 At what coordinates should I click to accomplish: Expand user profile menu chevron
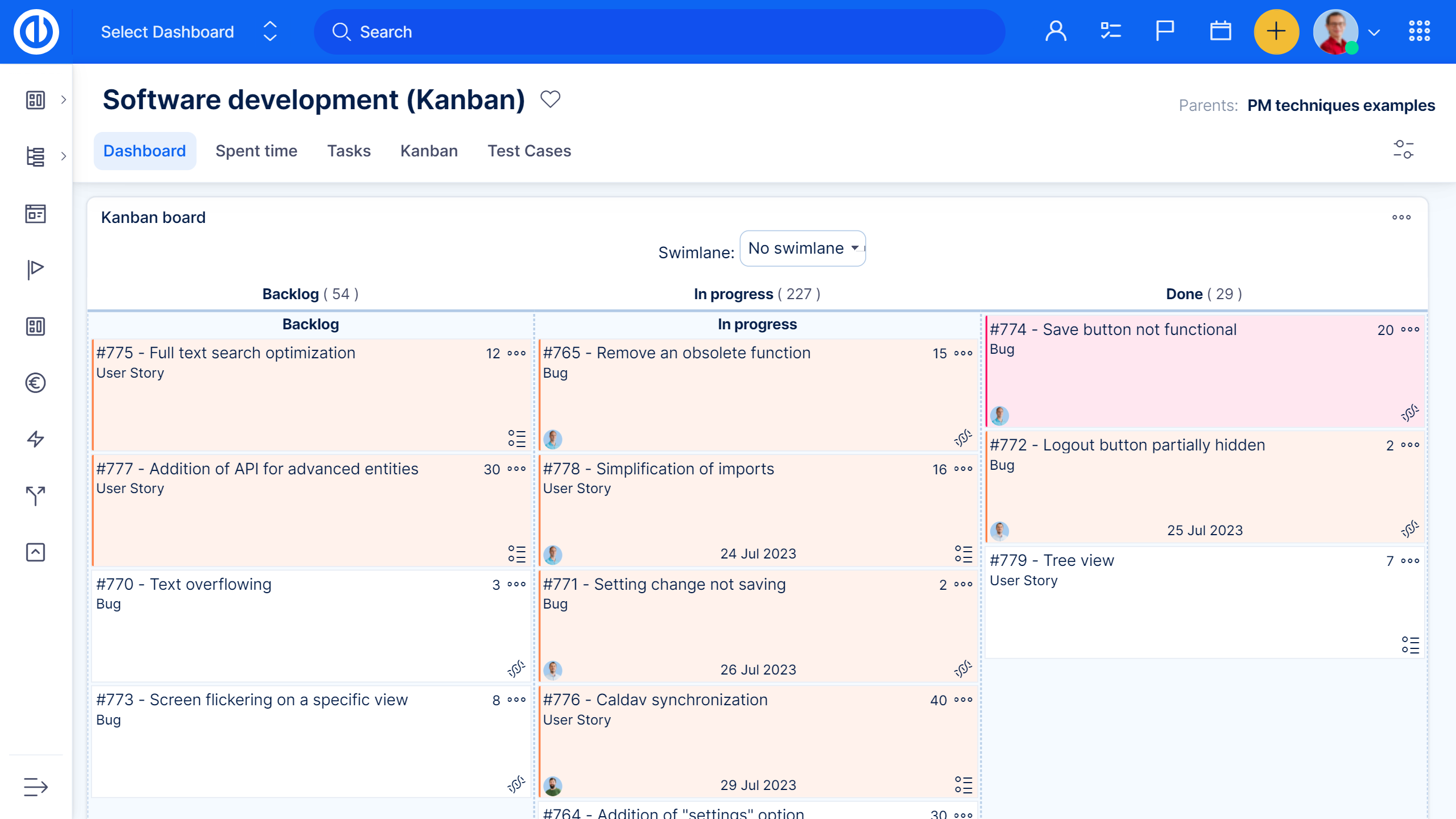pos(1374,32)
